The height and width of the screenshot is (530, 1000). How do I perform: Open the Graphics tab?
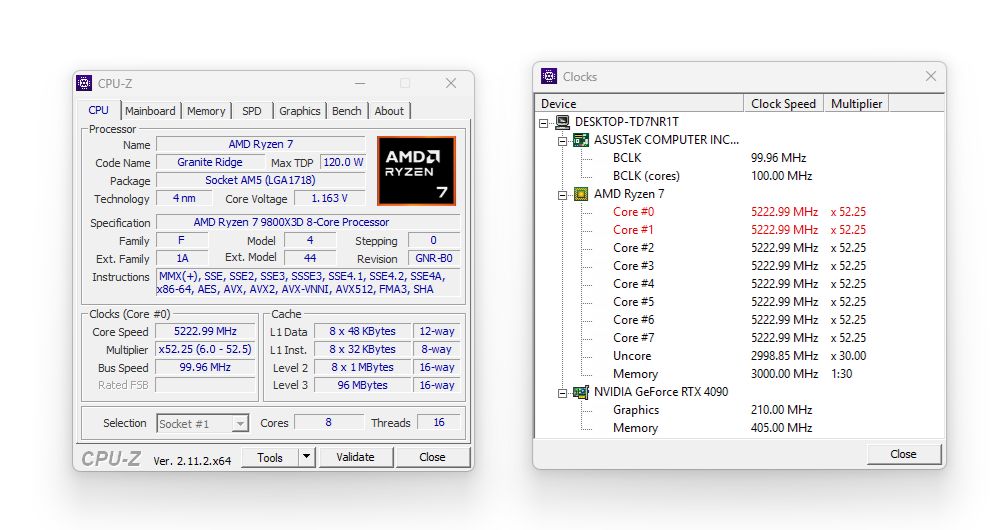(300, 111)
